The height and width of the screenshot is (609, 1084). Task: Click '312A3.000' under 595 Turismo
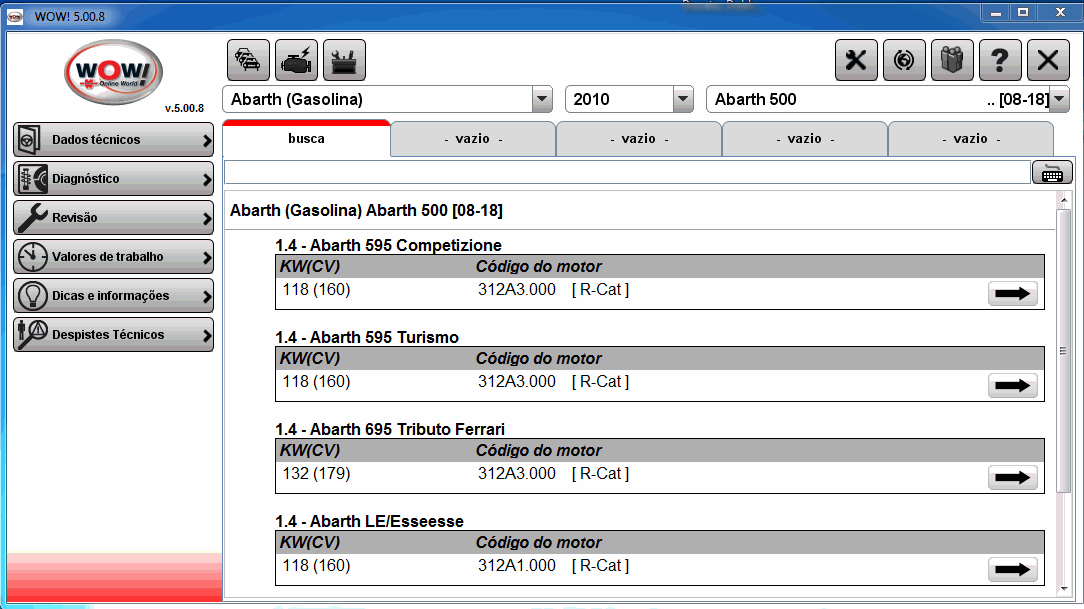516,382
